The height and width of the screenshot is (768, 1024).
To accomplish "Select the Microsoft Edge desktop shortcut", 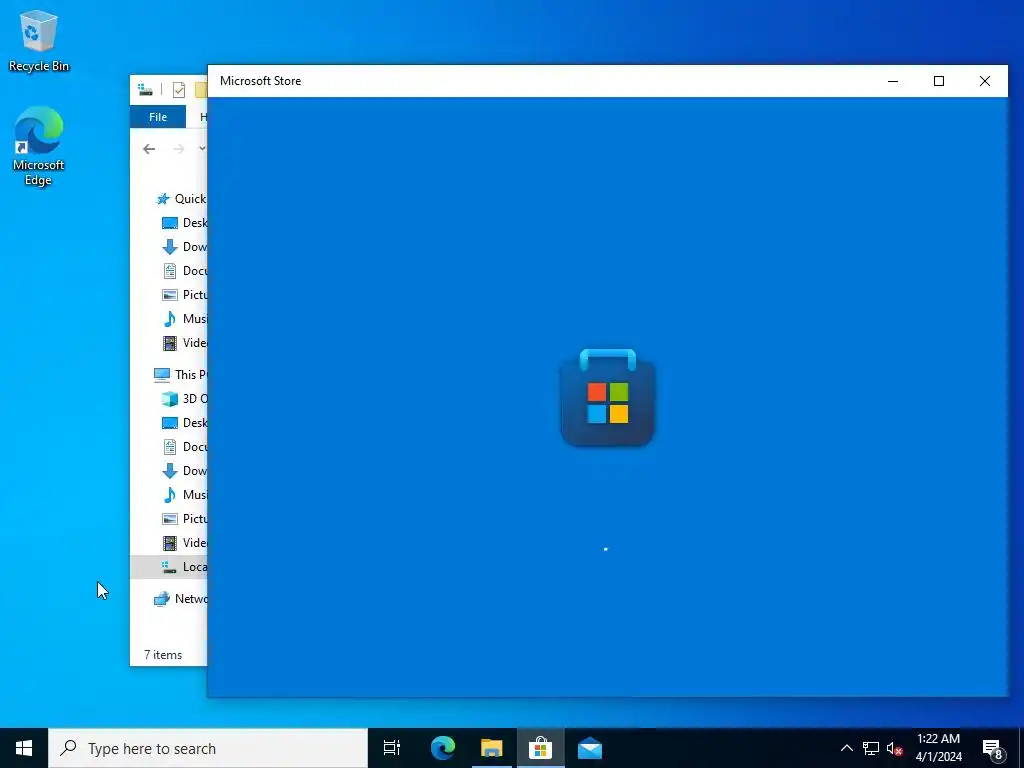I will 39,146.
